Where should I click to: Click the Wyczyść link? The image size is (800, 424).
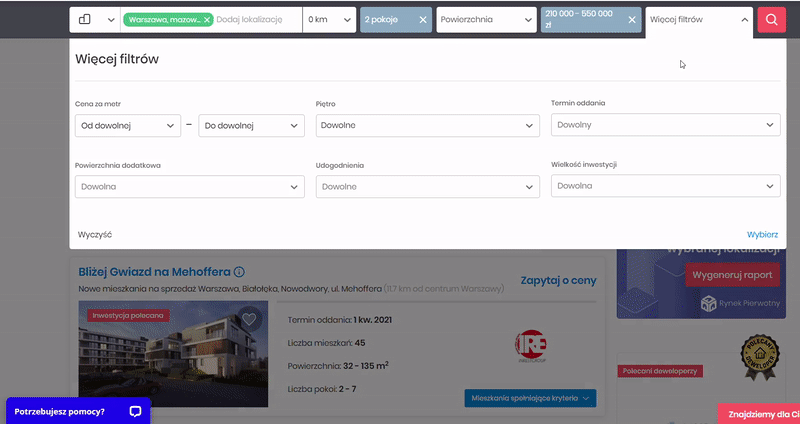coord(95,235)
